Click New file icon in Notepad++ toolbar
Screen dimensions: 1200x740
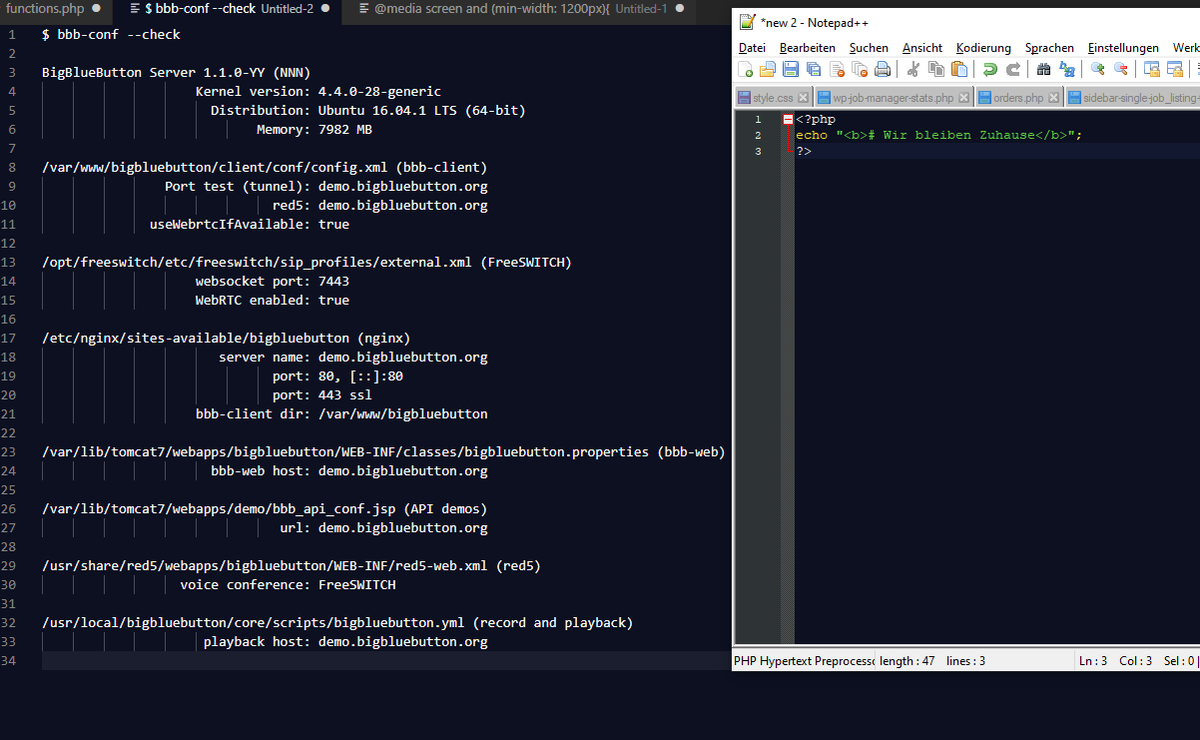(x=745, y=69)
